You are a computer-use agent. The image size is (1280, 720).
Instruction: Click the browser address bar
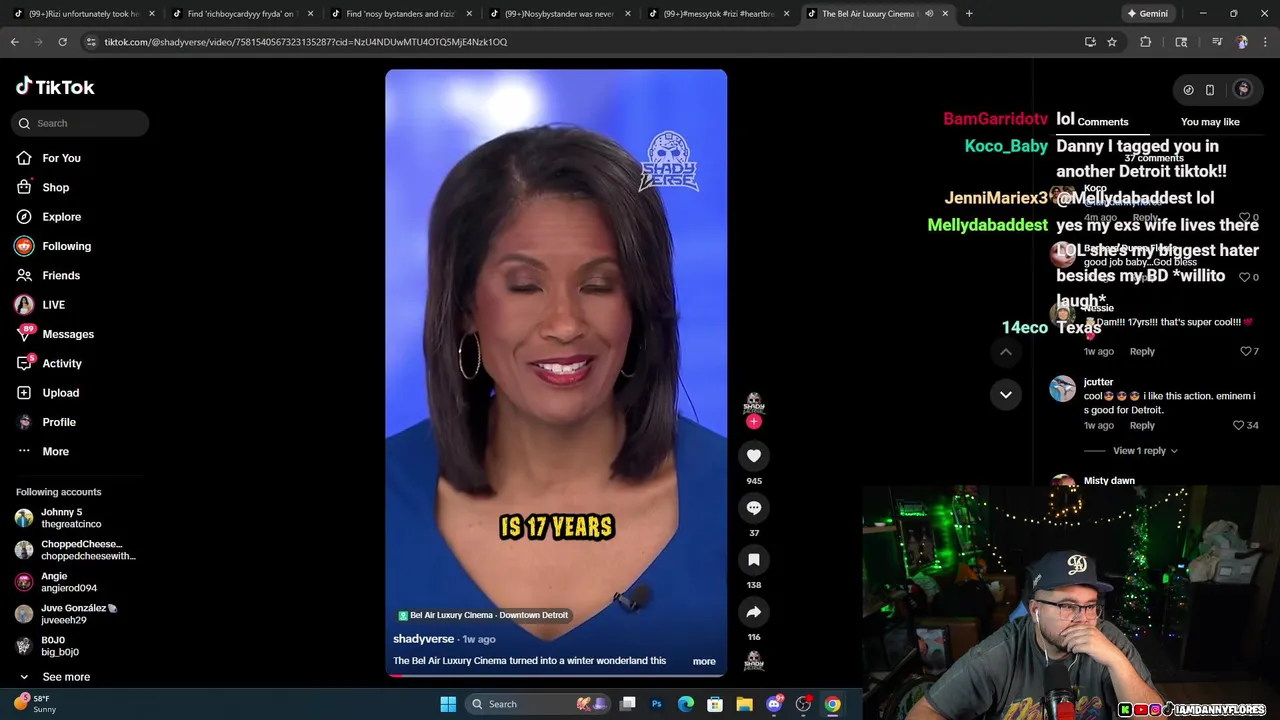pos(580,42)
